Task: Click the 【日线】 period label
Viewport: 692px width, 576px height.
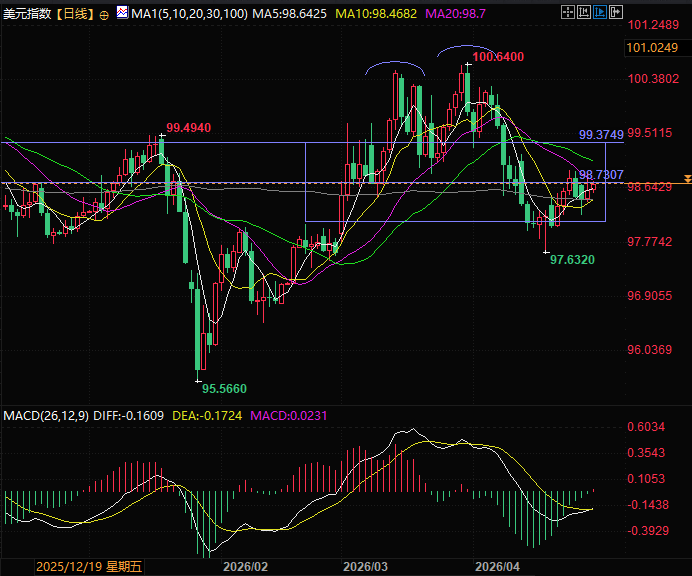Action: (x=75, y=14)
